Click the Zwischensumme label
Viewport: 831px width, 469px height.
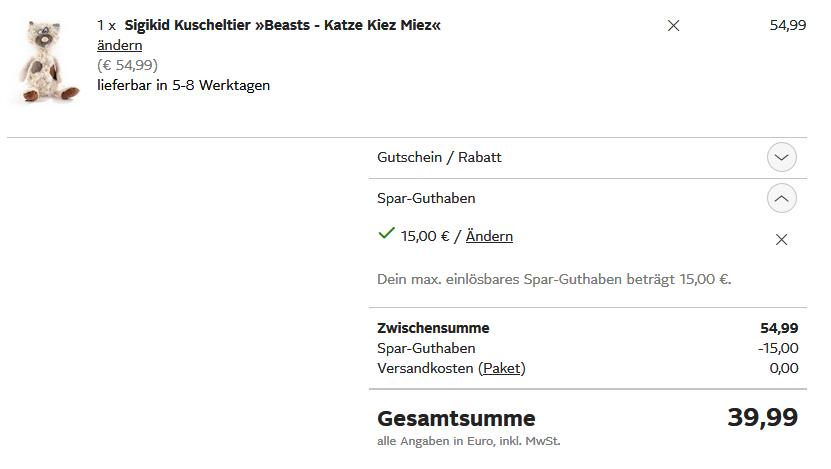[433, 328]
